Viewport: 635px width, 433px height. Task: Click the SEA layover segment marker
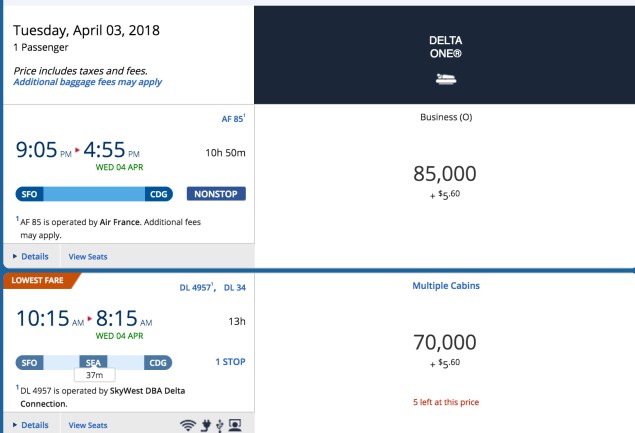click(98, 362)
